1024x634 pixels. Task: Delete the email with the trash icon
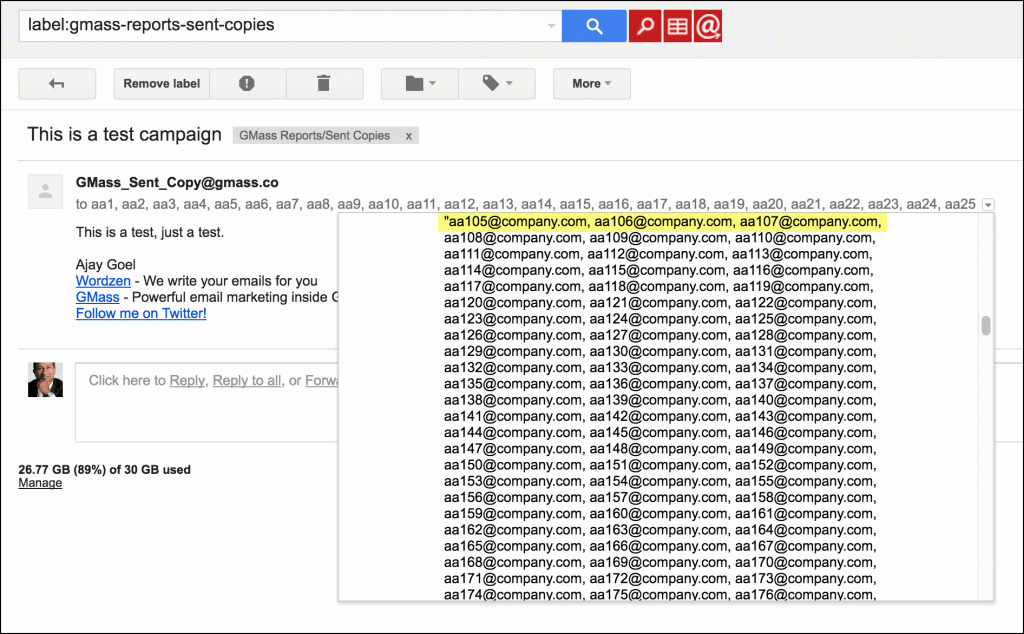click(323, 84)
